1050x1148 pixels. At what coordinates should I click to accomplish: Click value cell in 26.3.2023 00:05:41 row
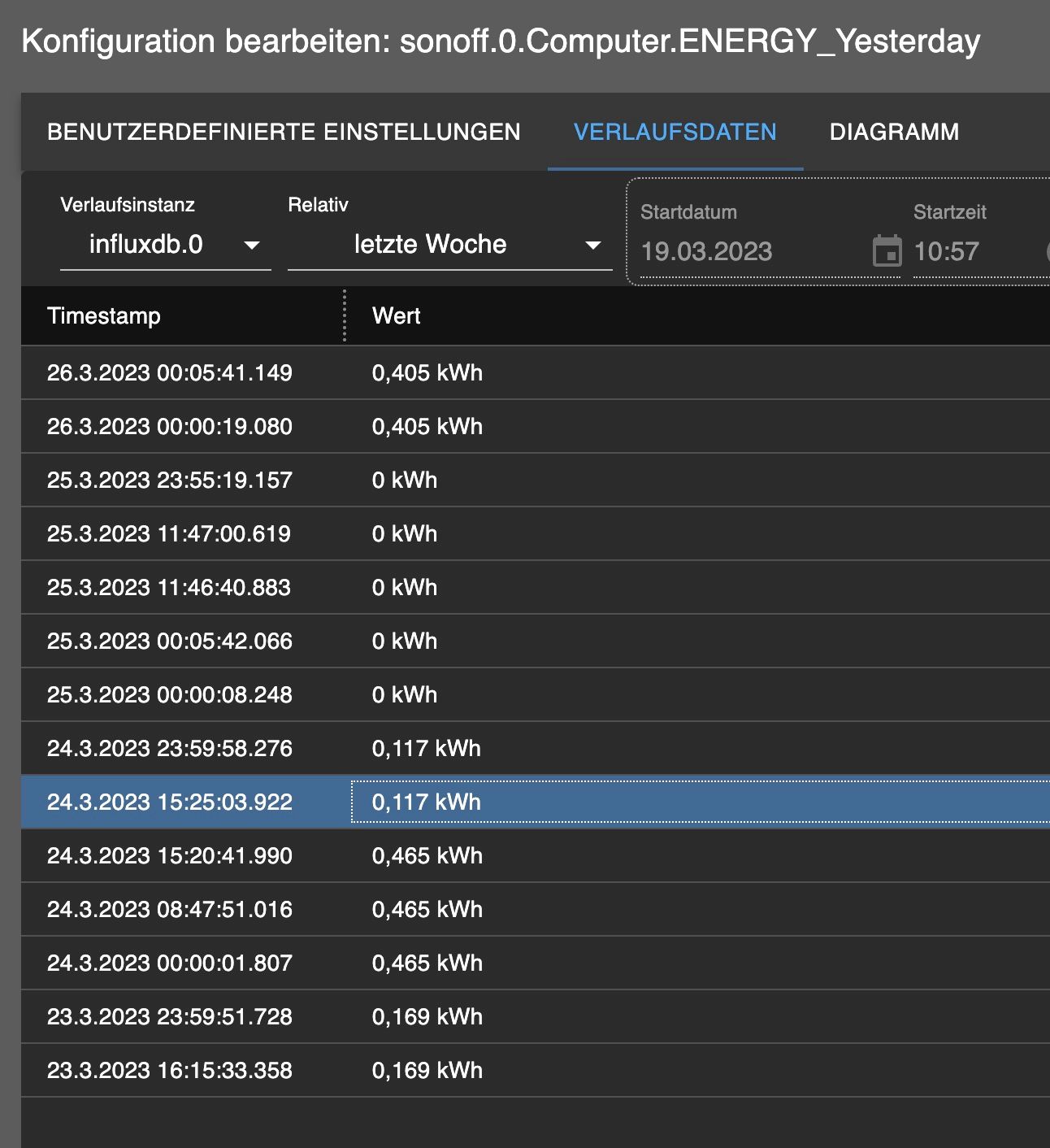[x=427, y=372]
